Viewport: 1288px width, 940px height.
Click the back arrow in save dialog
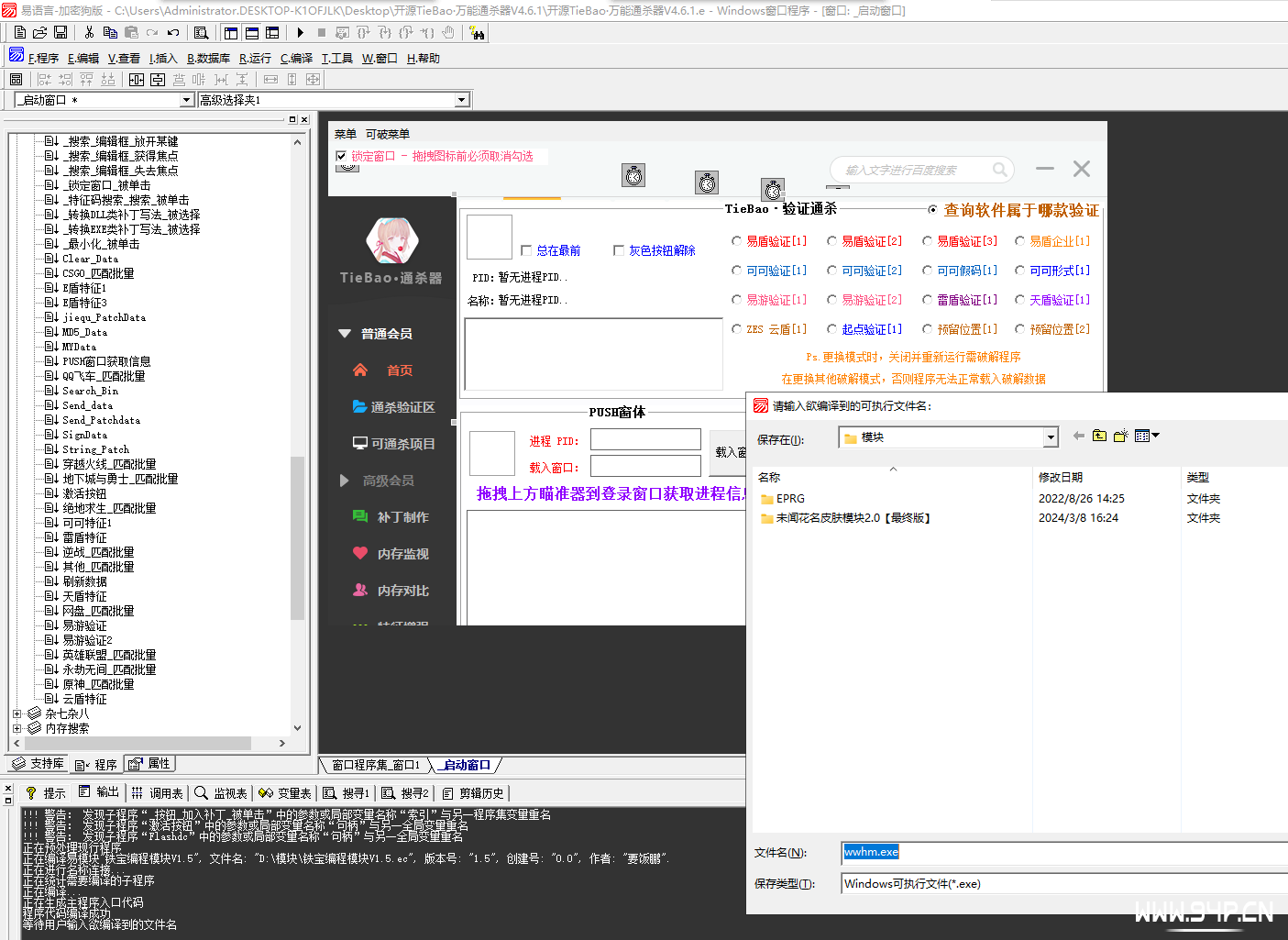(x=1078, y=436)
